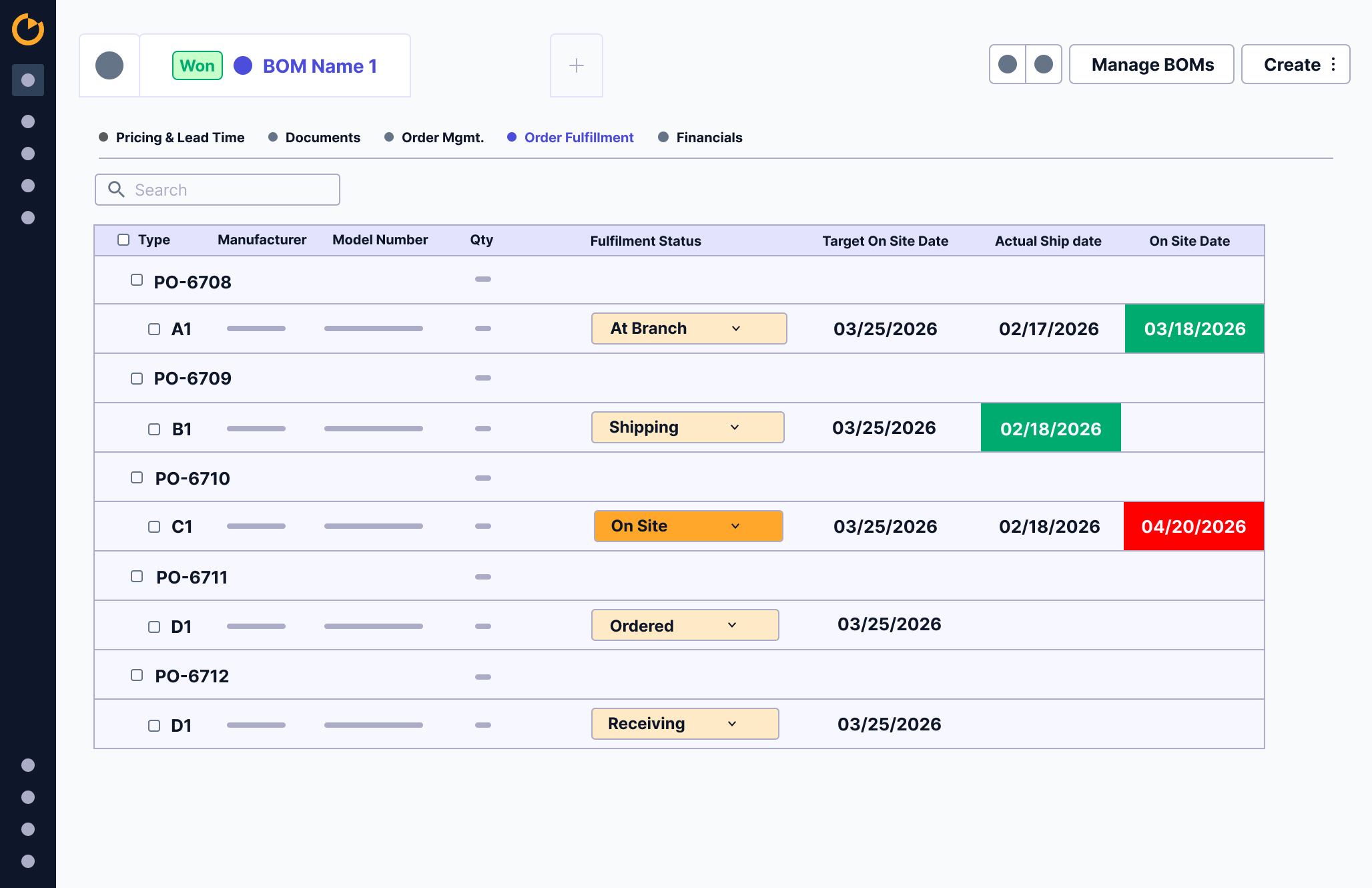1372x888 pixels.
Task: Open the BOM Name 1 link
Action: 320,66
